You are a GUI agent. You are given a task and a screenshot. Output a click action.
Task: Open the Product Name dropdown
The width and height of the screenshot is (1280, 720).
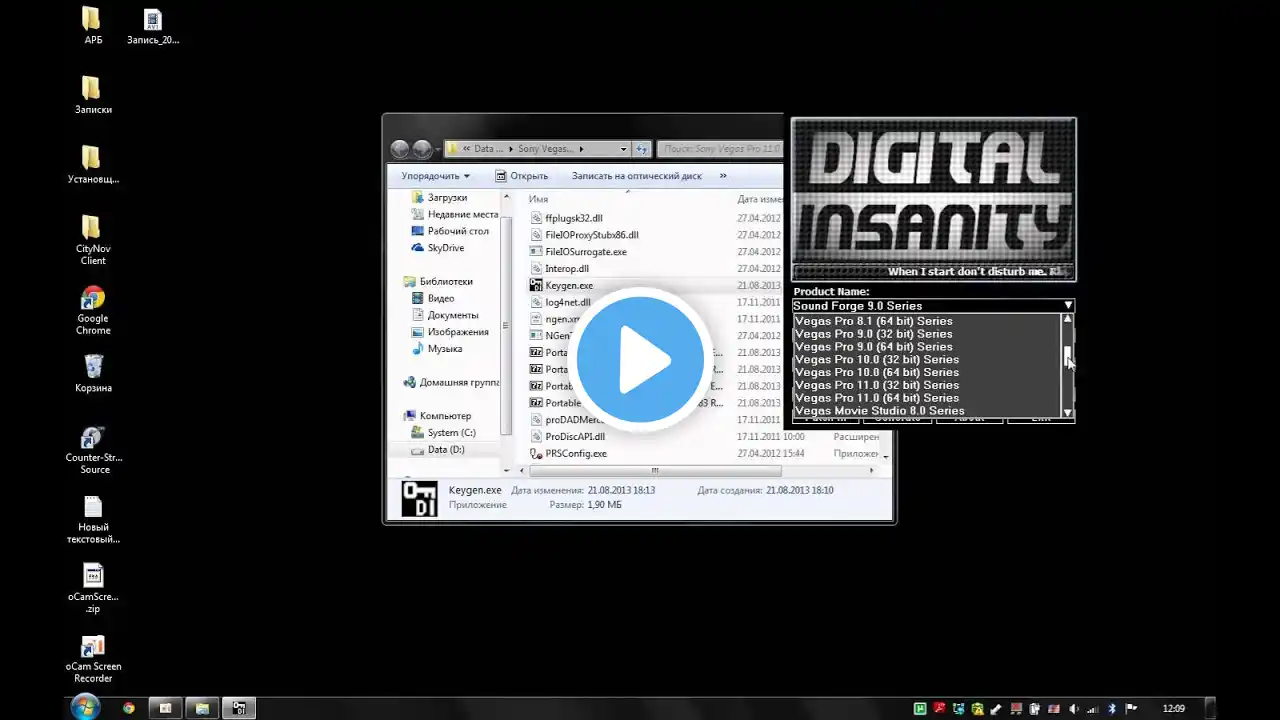[933, 305]
